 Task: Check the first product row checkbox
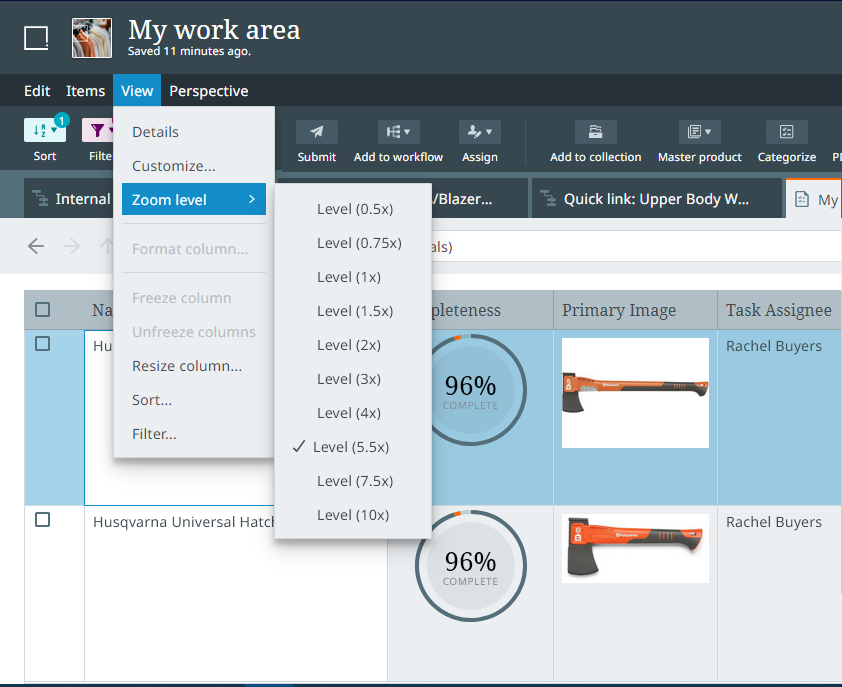pos(43,344)
